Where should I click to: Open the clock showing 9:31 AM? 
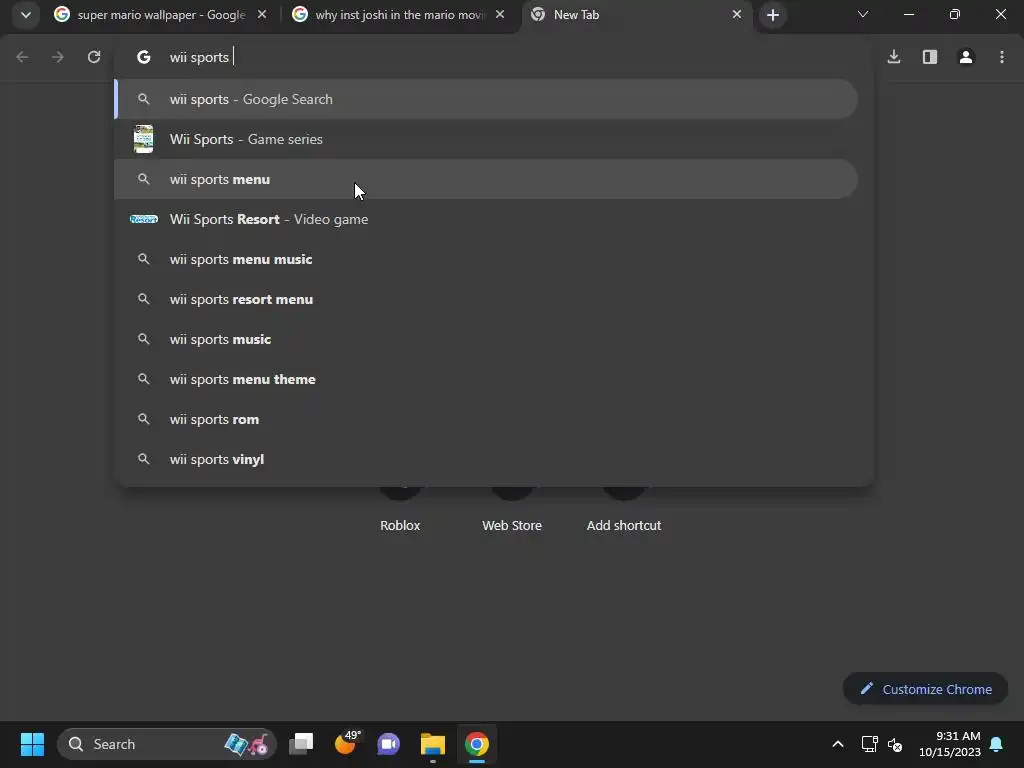point(950,744)
